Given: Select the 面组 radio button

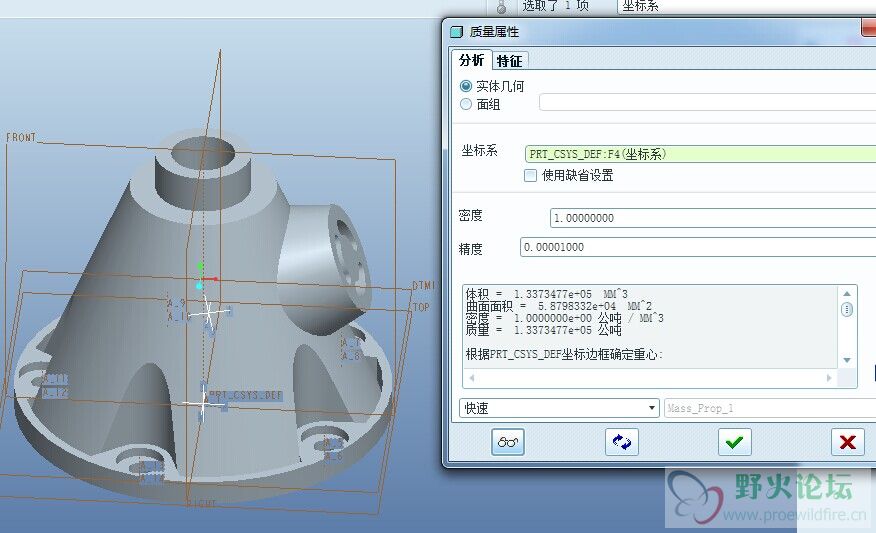Looking at the screenshot, I should point(465,104).
